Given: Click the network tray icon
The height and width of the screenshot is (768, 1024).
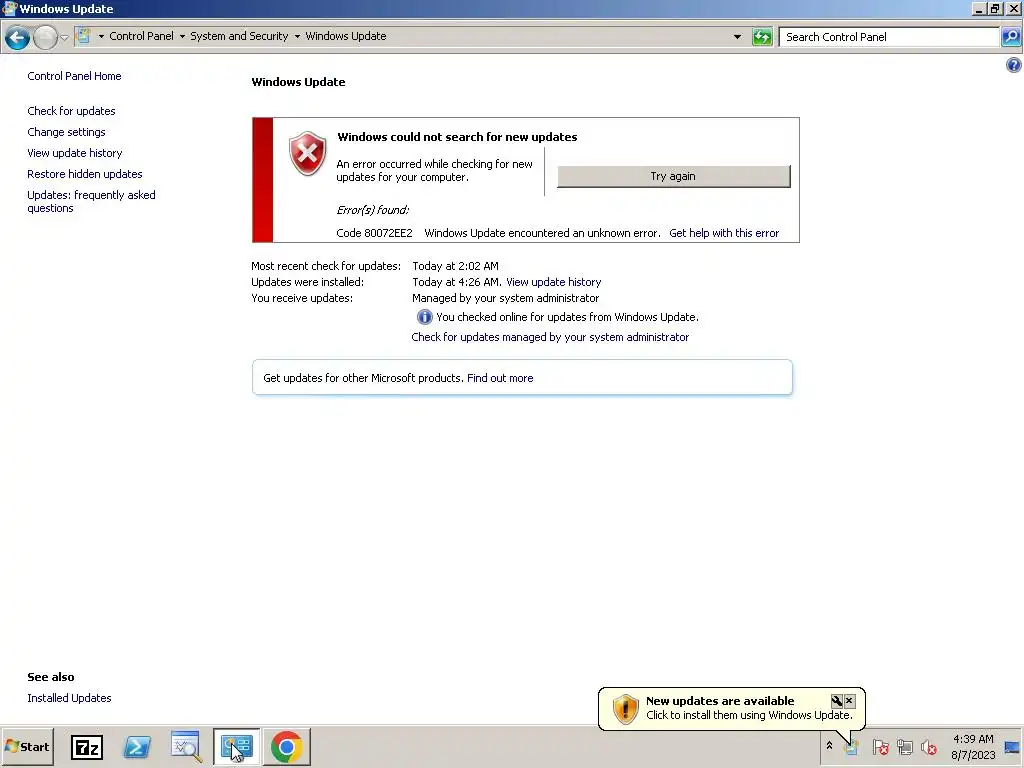Looking at the screenshot, I should click(904, 746).
